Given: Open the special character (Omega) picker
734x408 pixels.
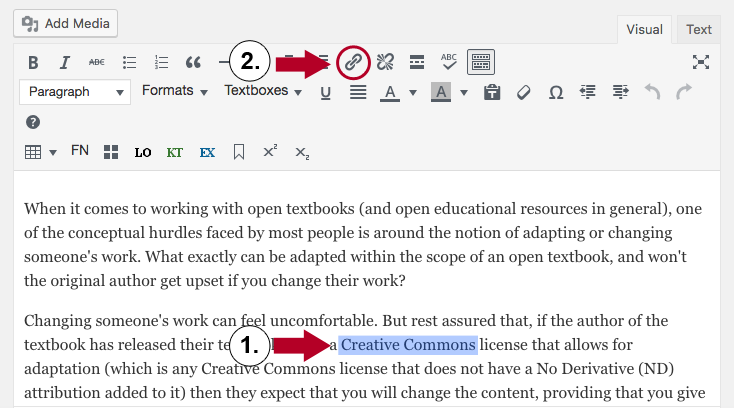Looking at the screenshot, I should [x=556, y=92].
